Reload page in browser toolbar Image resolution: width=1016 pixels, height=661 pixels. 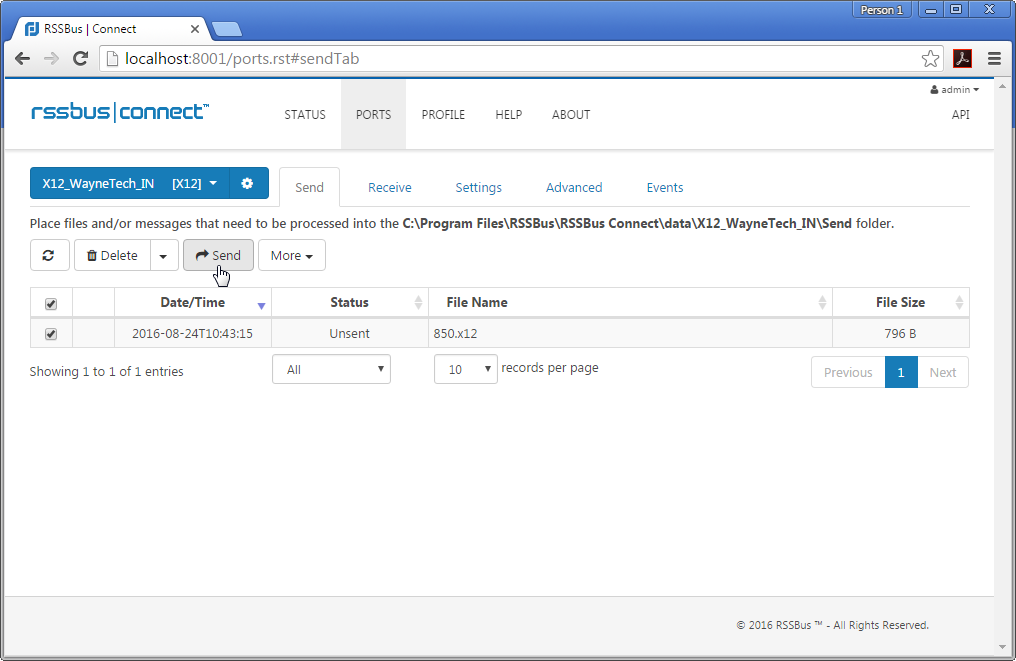point(80,59)
